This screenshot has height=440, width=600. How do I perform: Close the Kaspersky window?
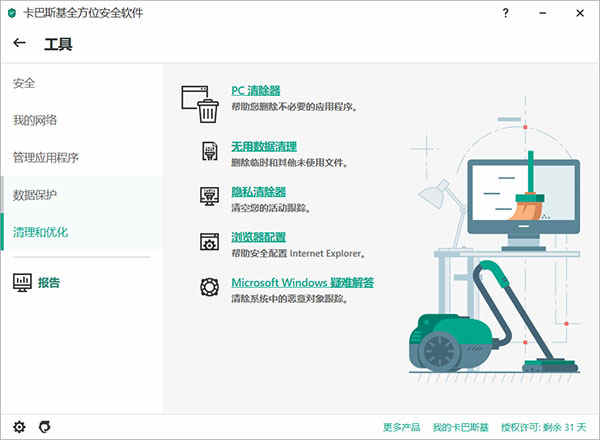click(580, 13)
